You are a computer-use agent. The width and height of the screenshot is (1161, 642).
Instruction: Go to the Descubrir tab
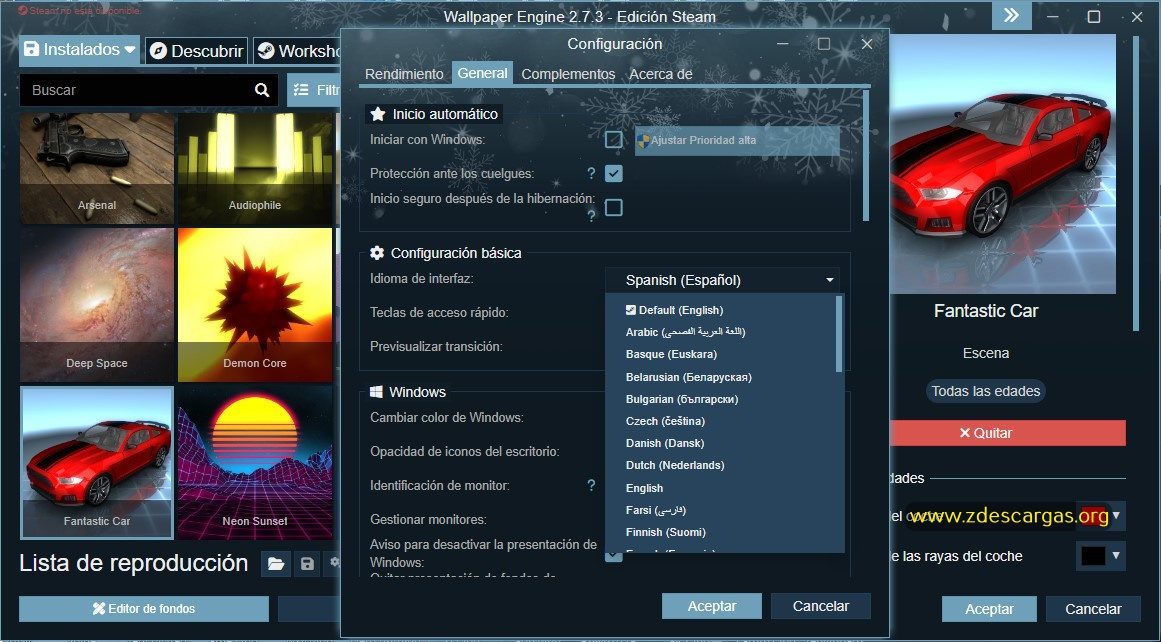196,50
